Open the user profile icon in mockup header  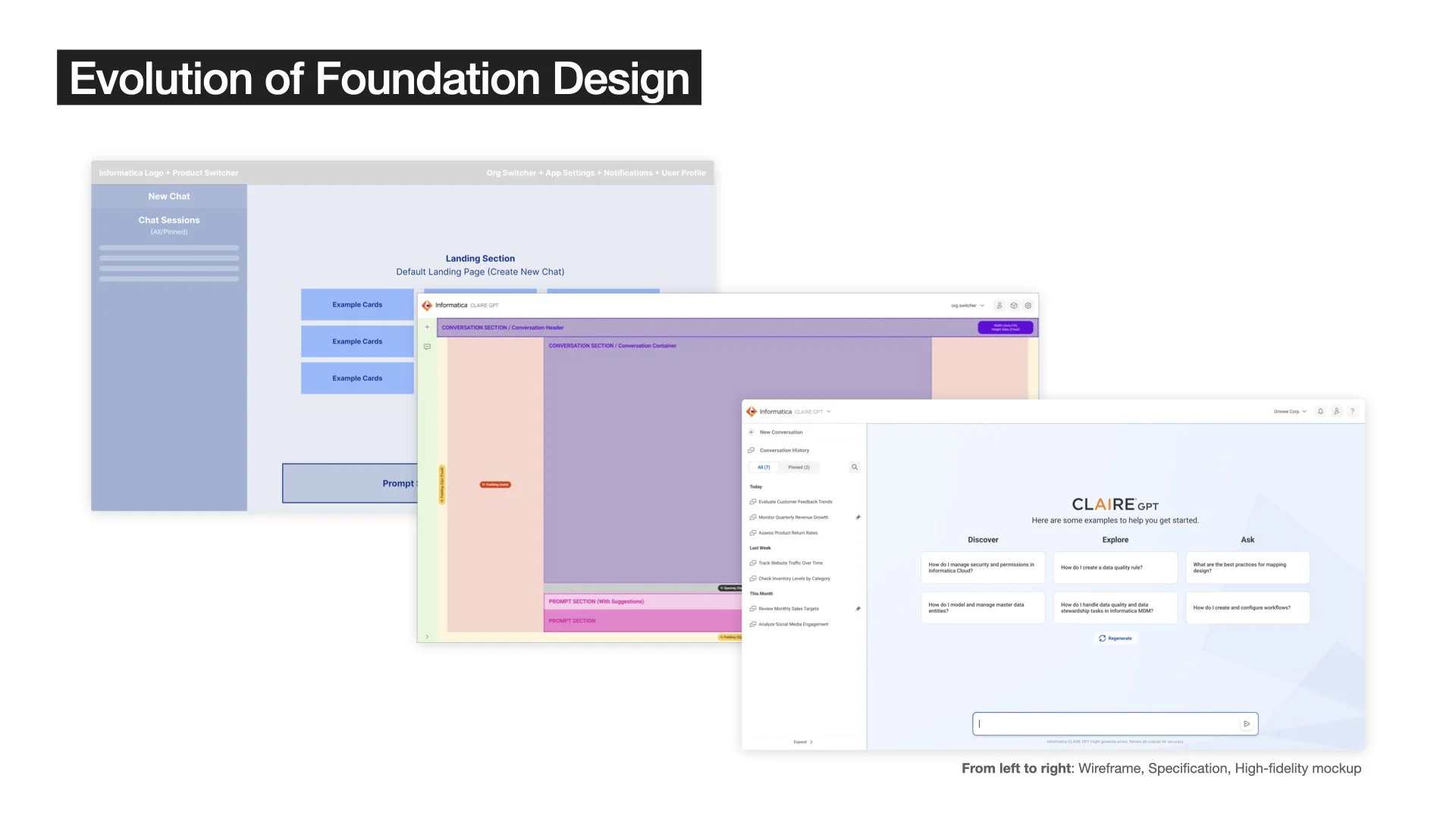[x=1336, y=411]
